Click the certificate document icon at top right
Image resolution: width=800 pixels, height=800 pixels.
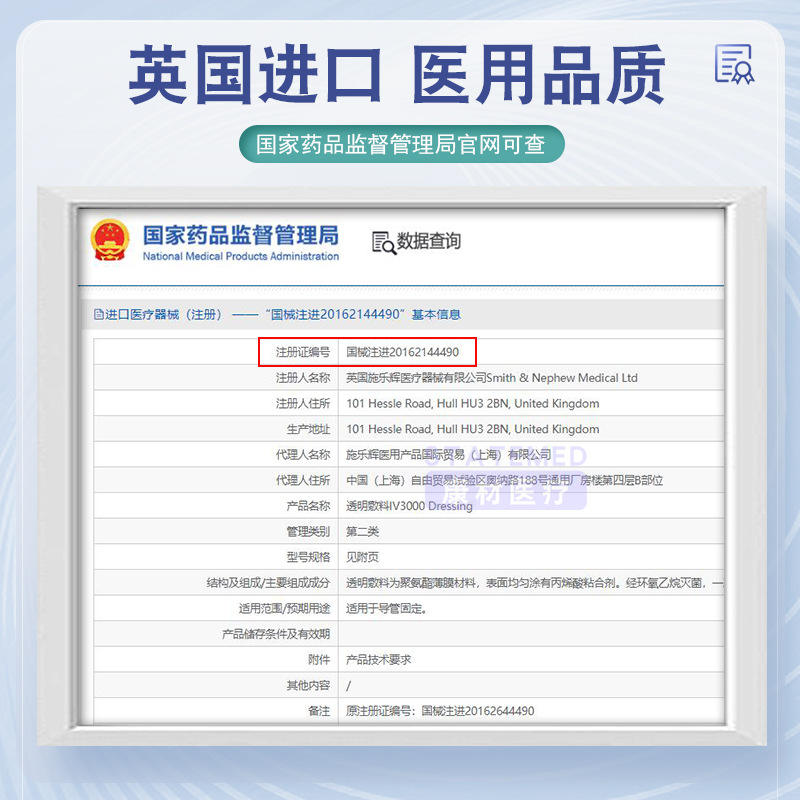(734, 64)
